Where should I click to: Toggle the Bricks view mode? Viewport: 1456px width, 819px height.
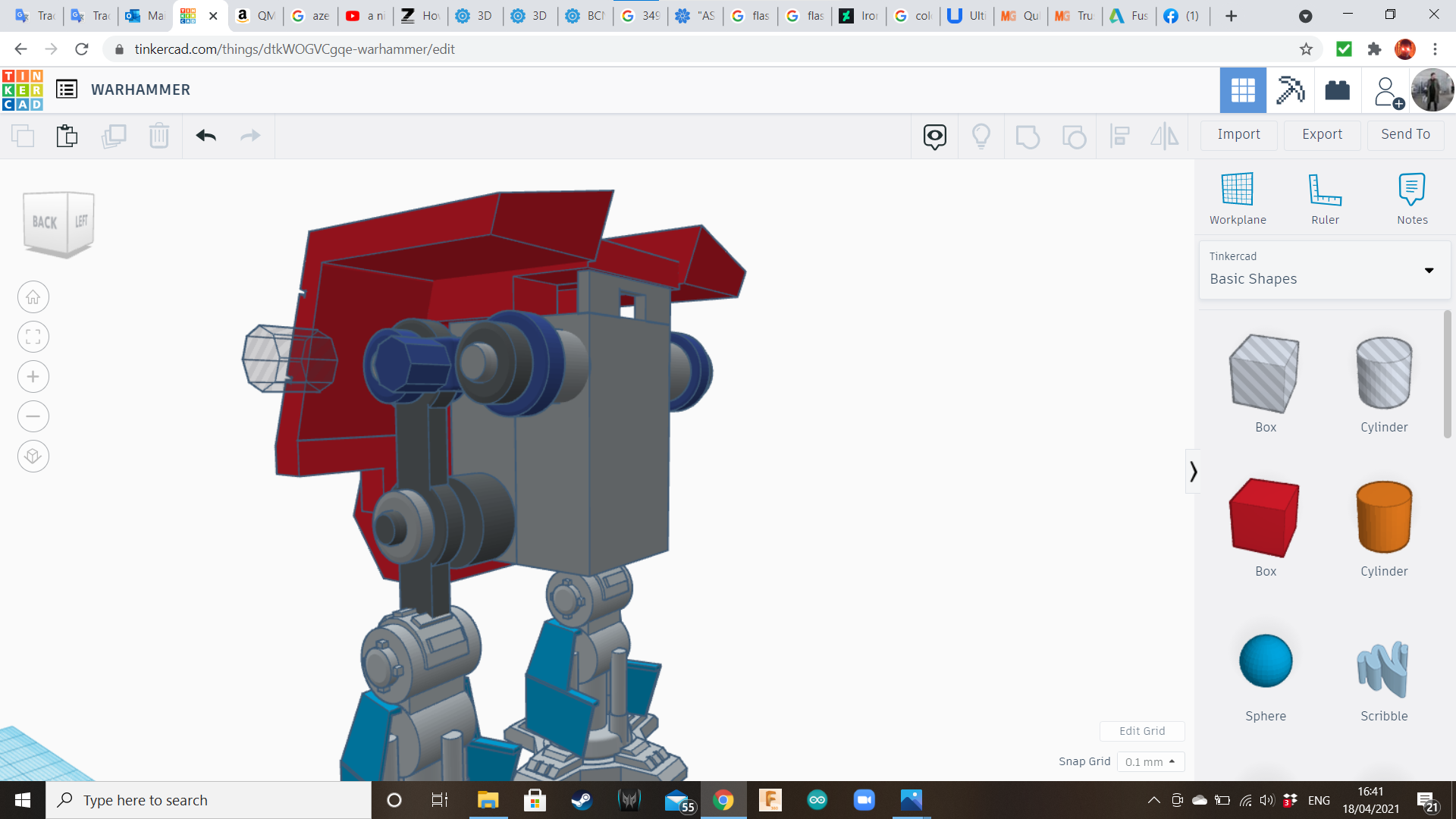click(x=1337, y=90)
